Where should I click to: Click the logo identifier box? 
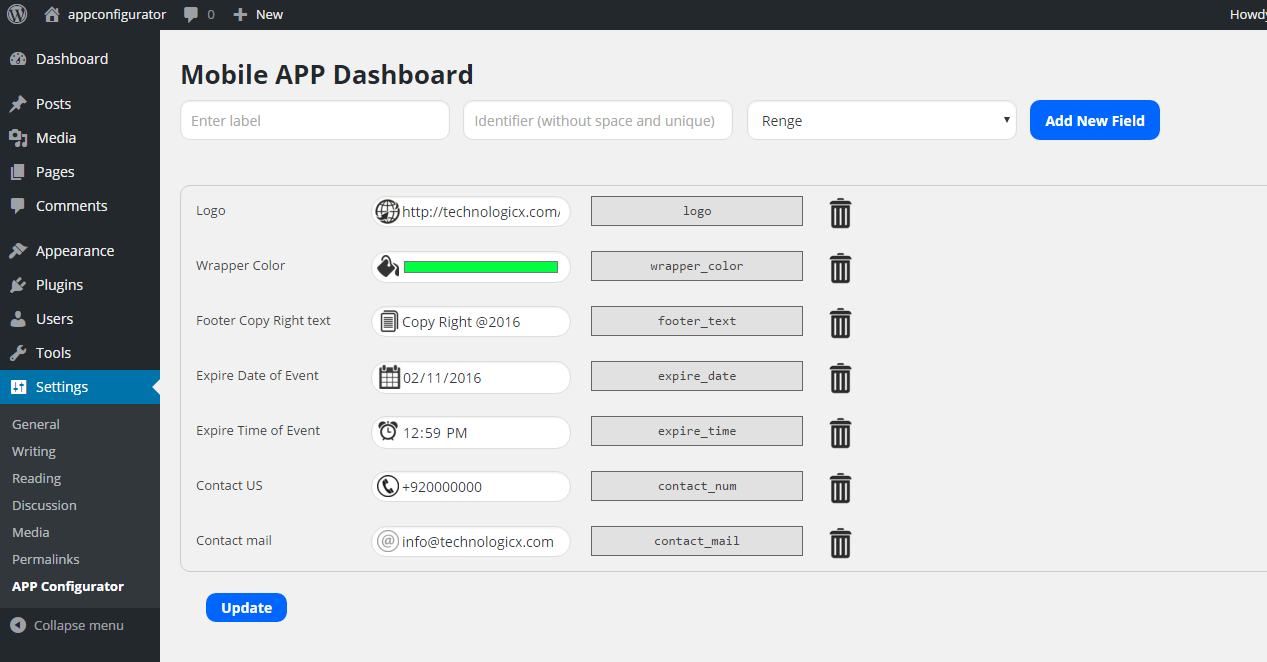[697, 211]
